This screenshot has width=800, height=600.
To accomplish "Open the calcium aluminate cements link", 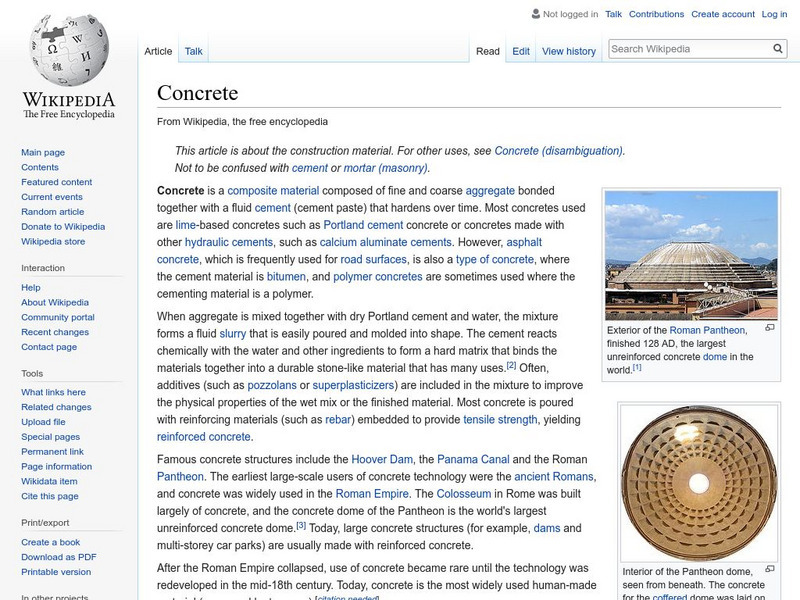I will point(386,242).
